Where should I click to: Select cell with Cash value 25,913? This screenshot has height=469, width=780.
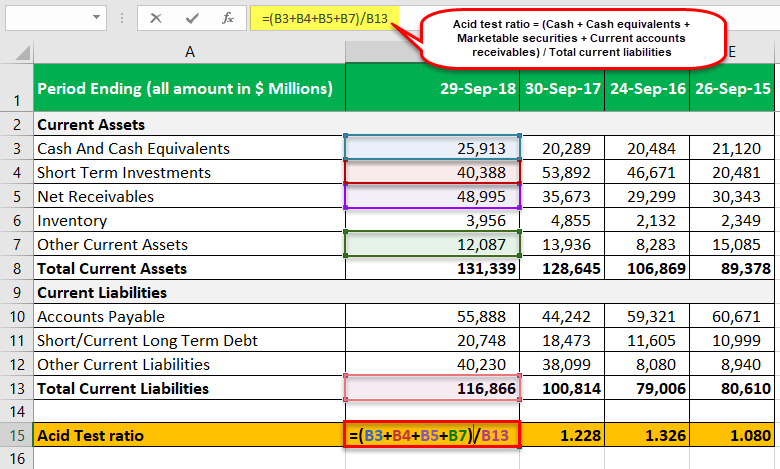432,148
